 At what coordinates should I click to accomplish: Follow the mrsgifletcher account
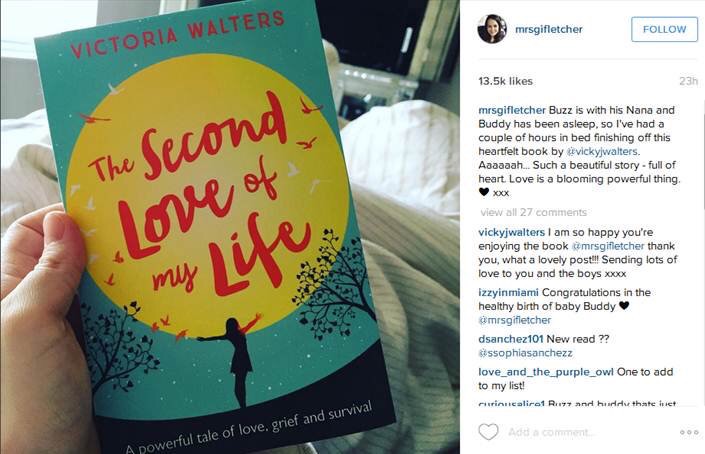(664, 29)
